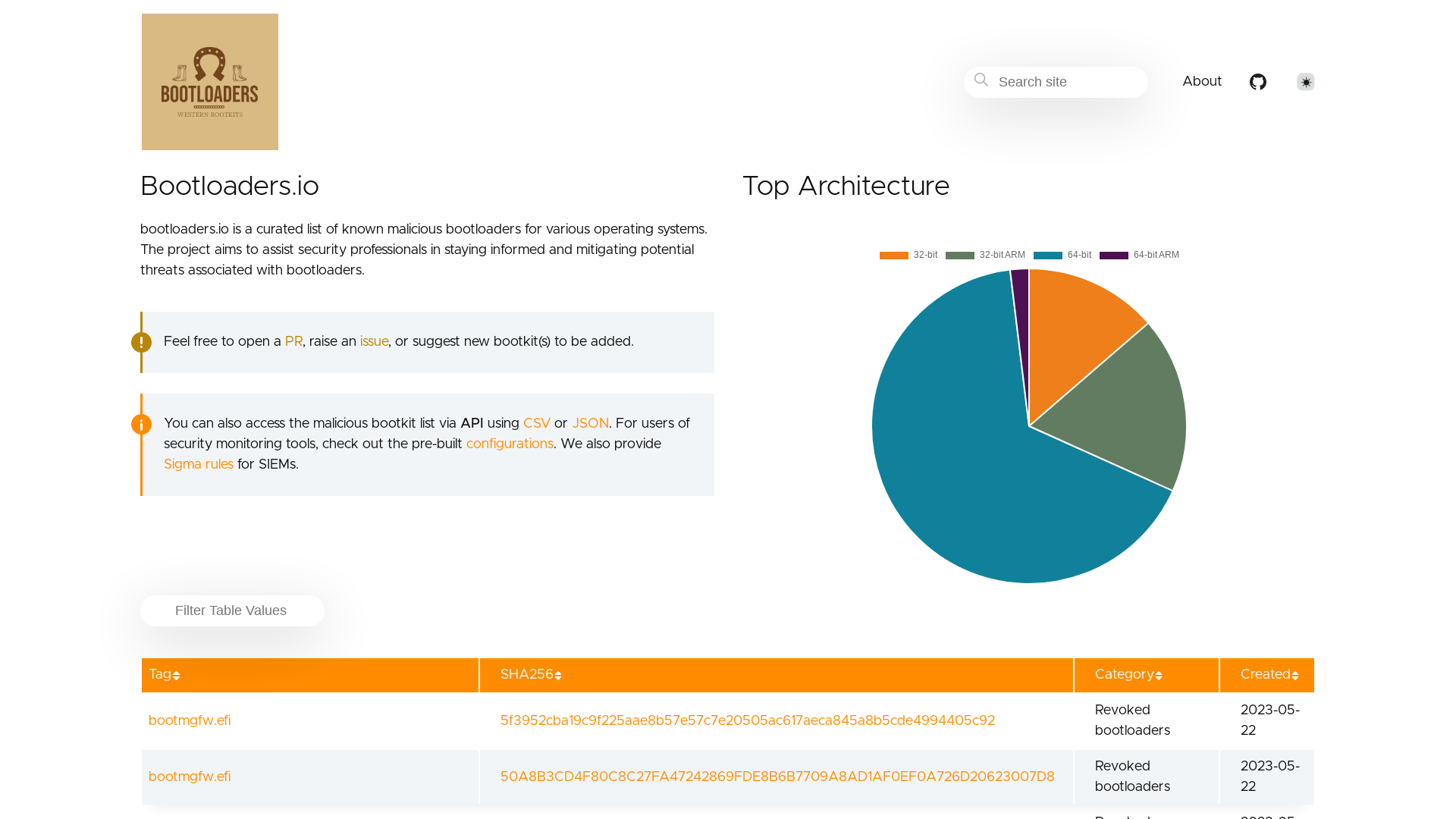1456x819 pixels.
Task: Open the PR link
Action: tap(293, 341)
